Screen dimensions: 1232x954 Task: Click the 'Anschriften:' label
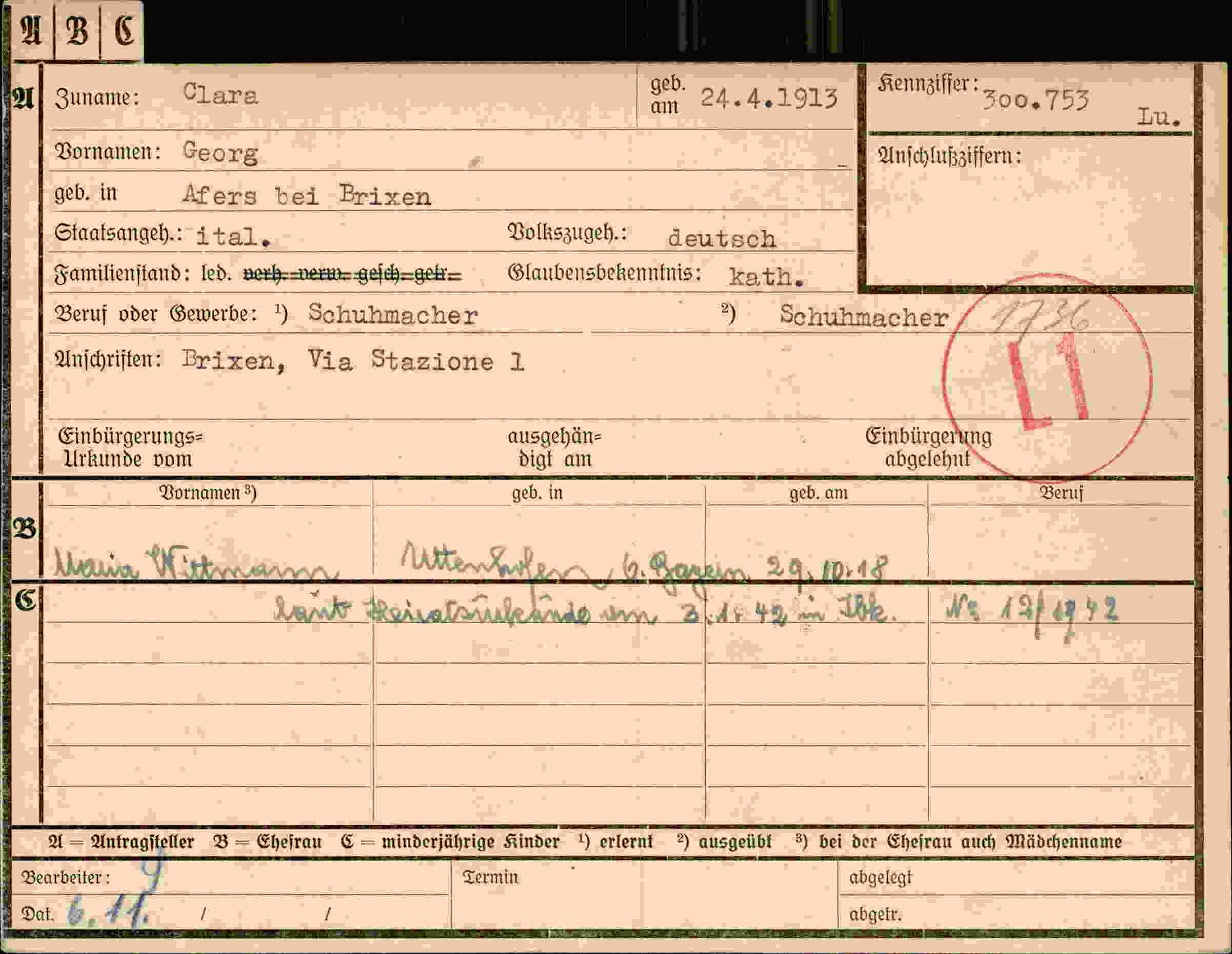click(x=108, y=360)
